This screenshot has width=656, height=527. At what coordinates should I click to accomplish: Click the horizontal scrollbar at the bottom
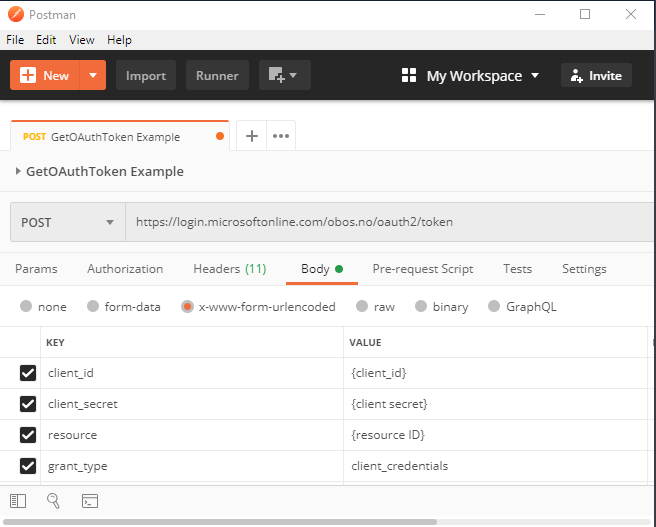[x=220, y=521]
